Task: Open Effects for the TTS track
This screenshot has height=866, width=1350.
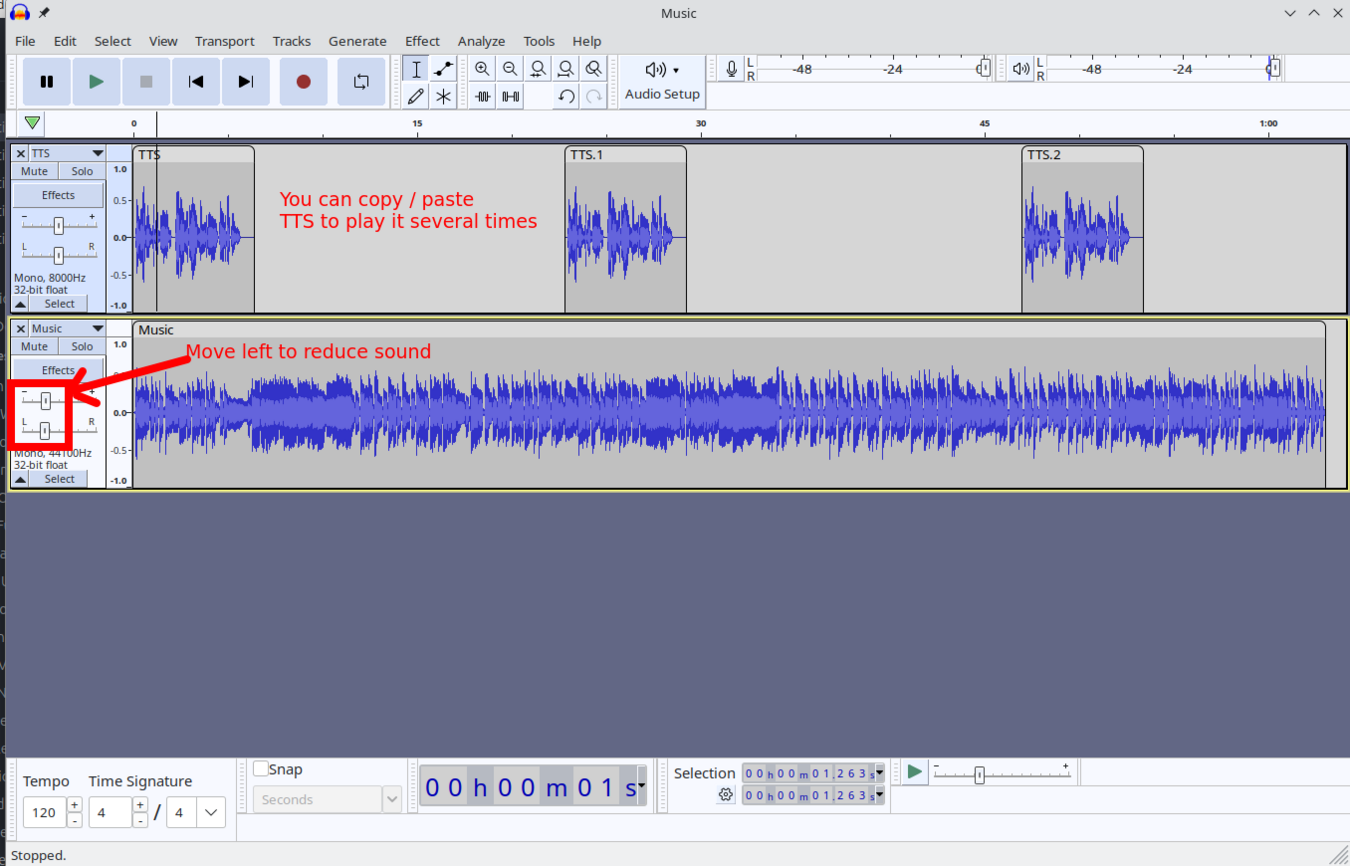Action: pos(58,195)
